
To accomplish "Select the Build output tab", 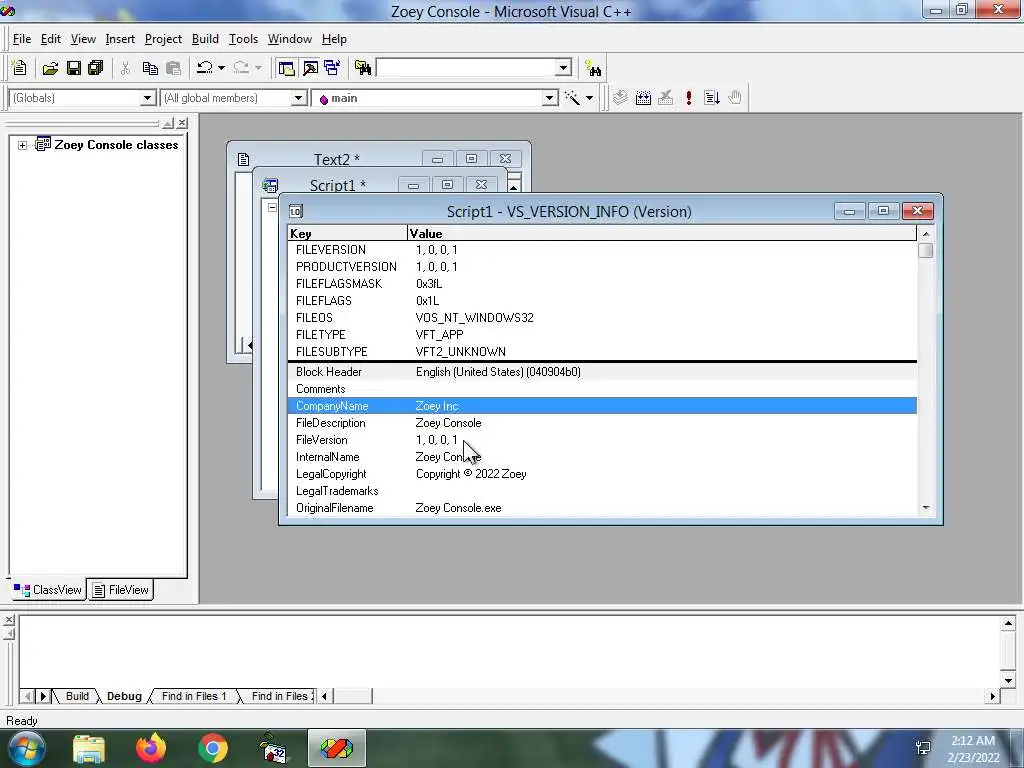I will point(76,696).
